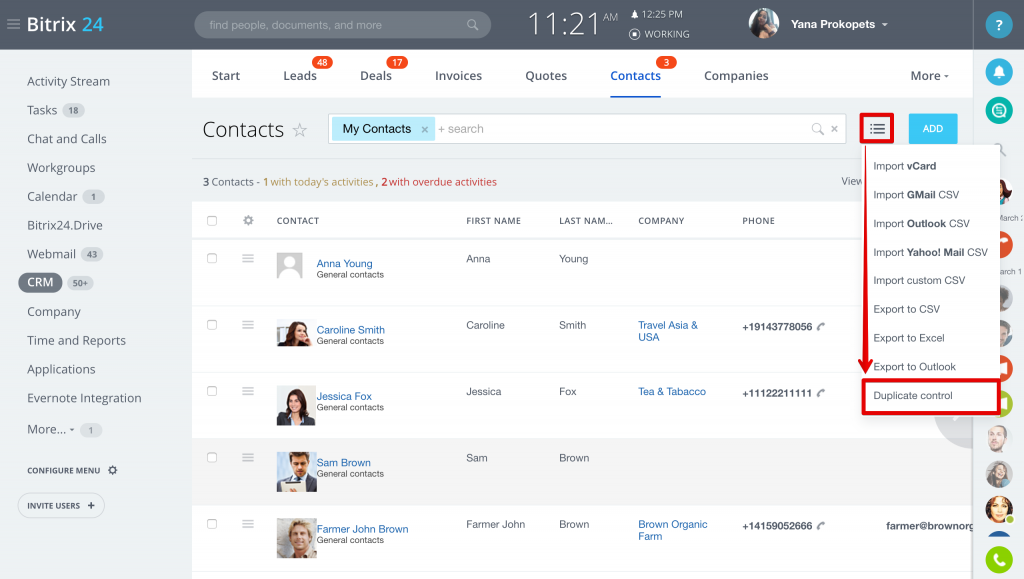Open notifications bell icon
Screen dimensions: 1024x579
tap(999, 72)
